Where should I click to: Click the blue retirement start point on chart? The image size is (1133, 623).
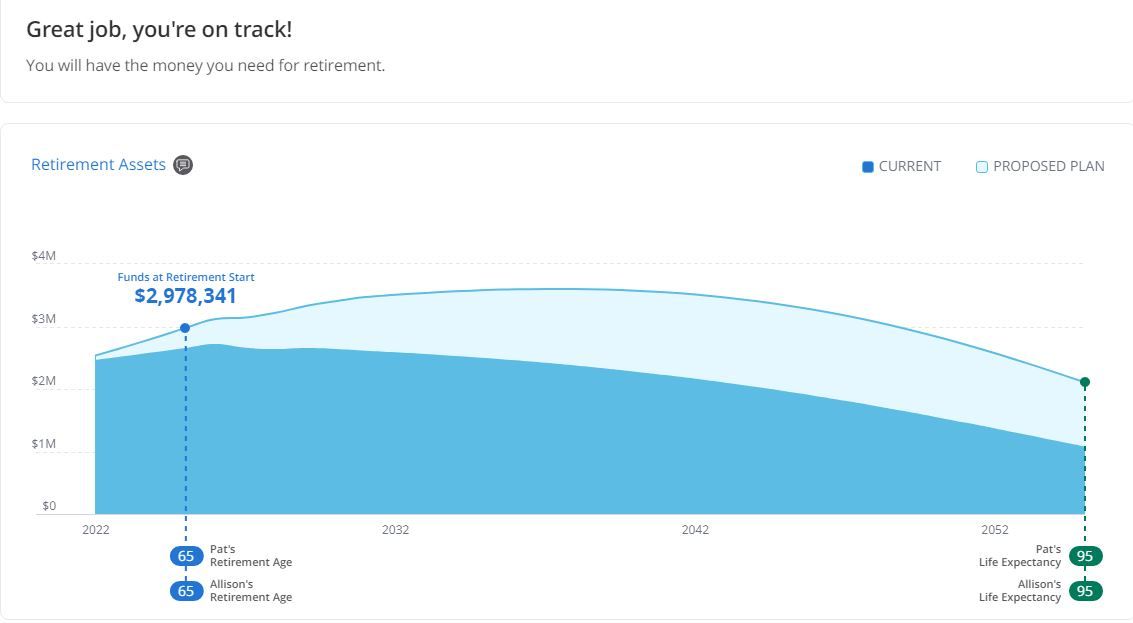(185, 328)
